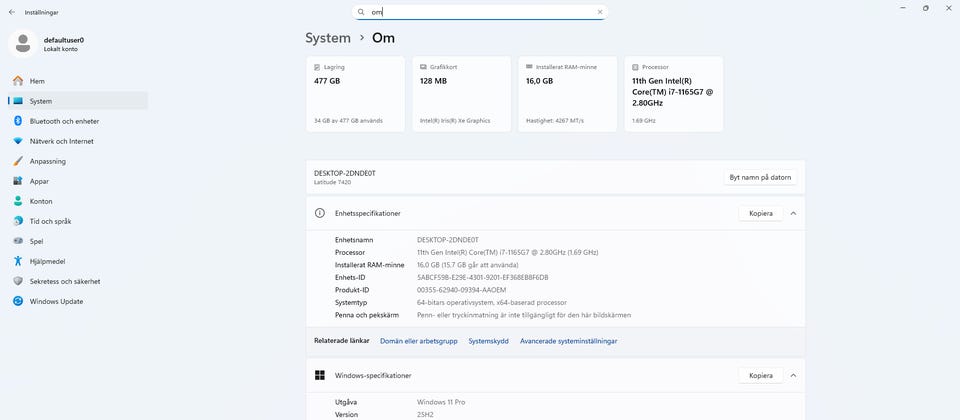
Task: Open the Grafikkort 128 MB card
Action: 462,94
